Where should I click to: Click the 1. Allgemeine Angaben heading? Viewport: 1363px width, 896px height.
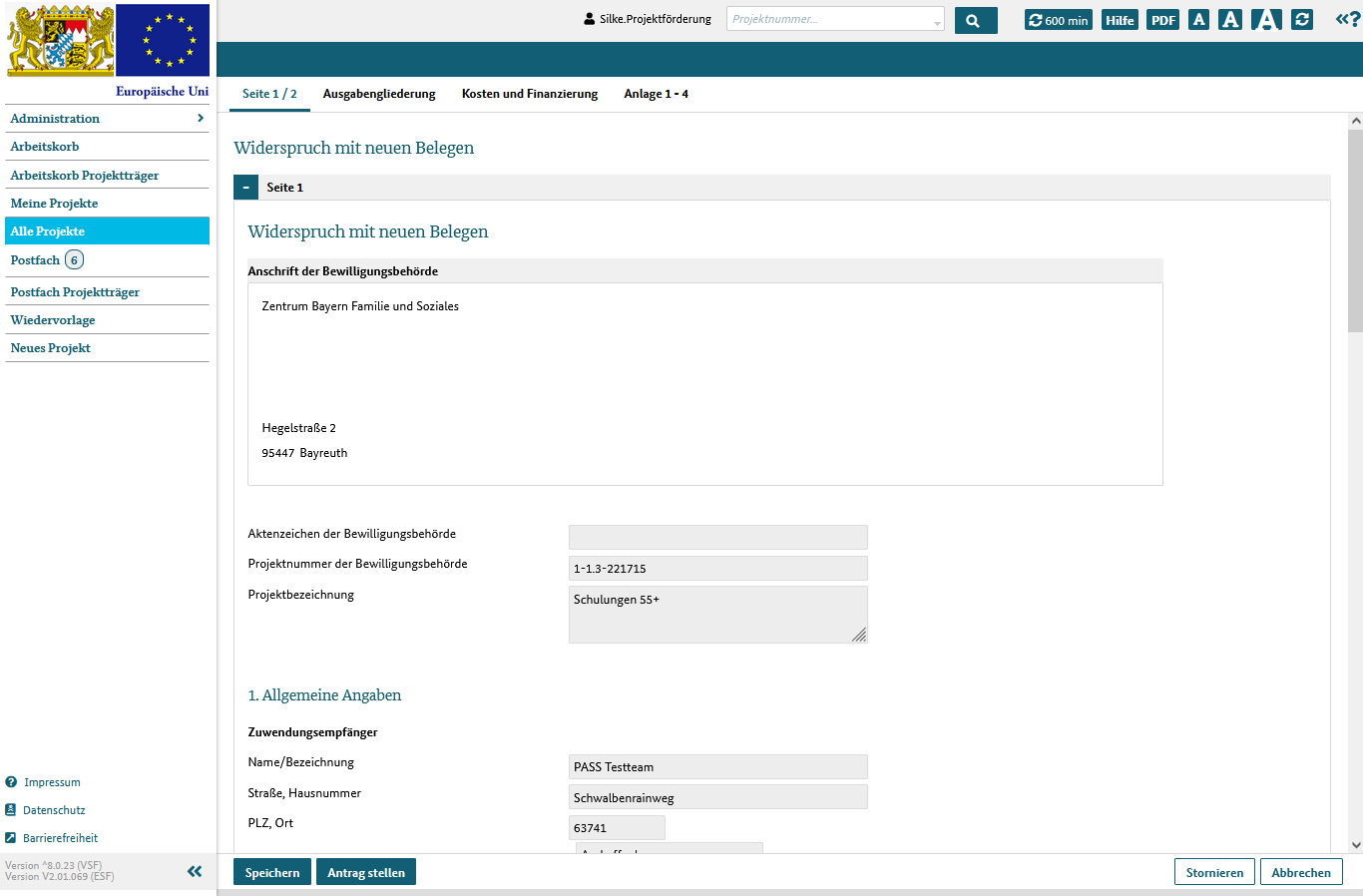tap(324, 695)
